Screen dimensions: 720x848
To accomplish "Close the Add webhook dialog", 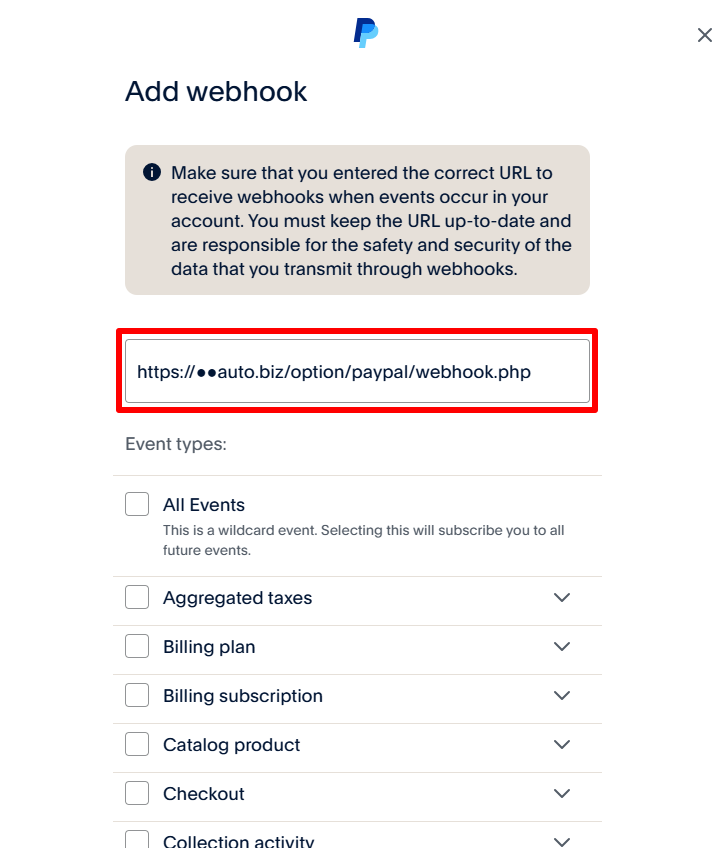I will [704, 35].
